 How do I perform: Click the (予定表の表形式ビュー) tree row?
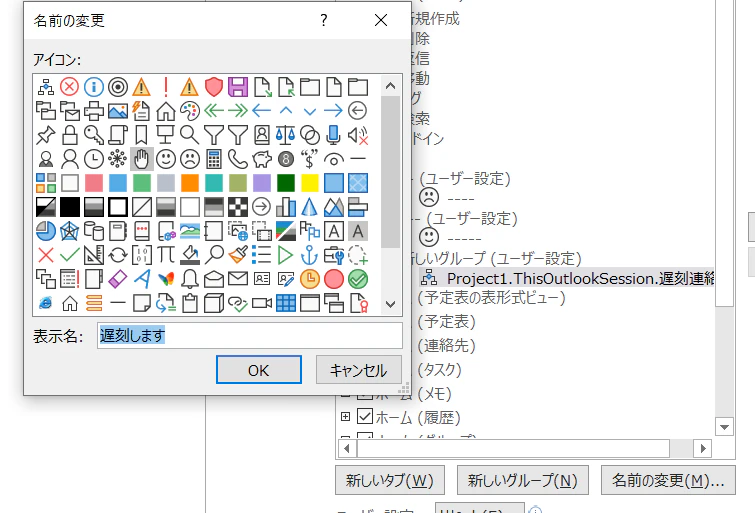(491, 298)
